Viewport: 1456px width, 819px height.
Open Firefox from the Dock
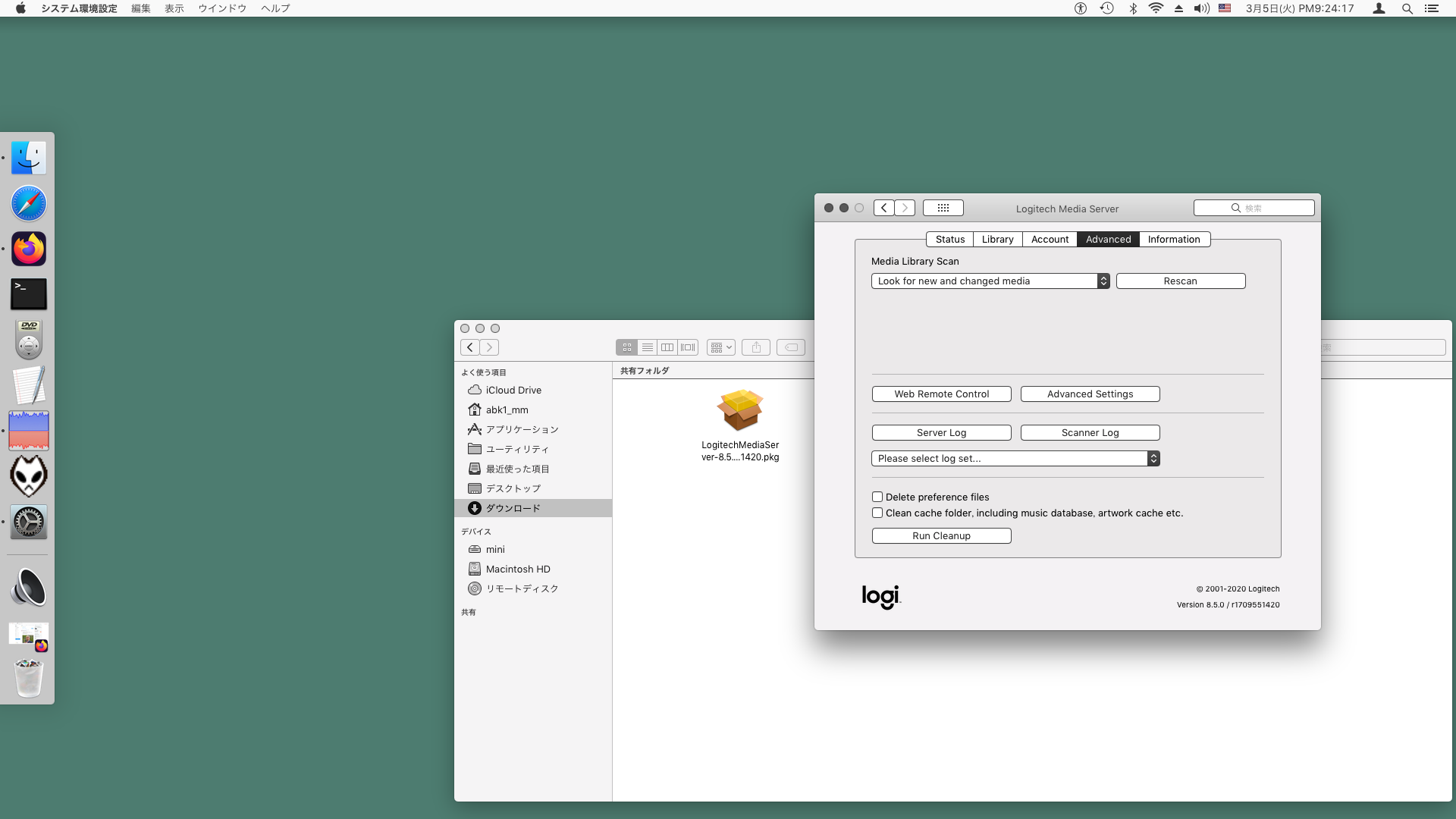click(29, 249)
